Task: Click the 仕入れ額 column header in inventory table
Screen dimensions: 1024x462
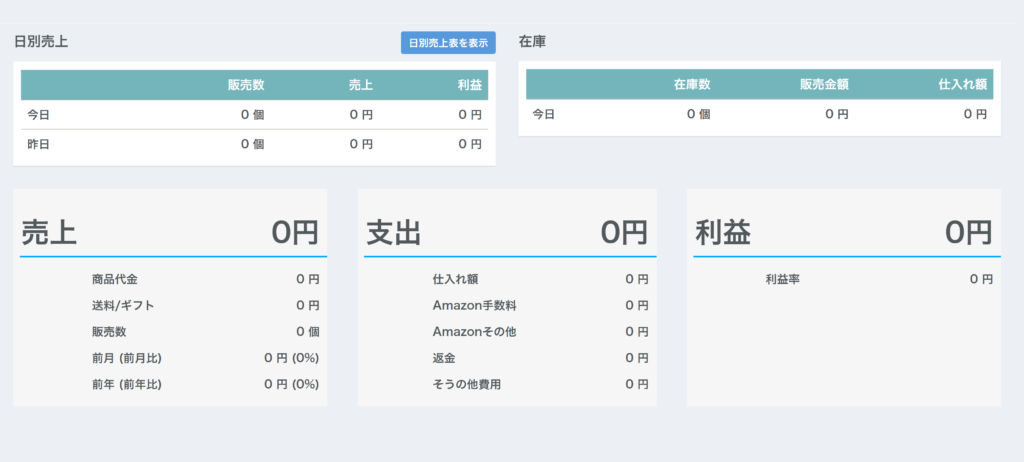Action: (963, 85)
